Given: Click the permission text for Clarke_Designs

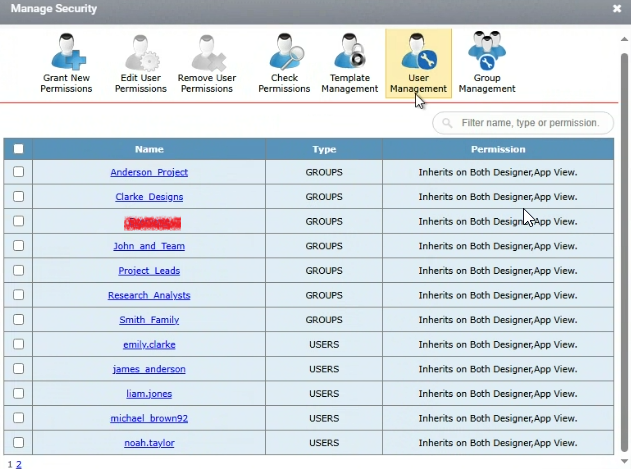Looking at the screenshot, I should click(498, 197).
